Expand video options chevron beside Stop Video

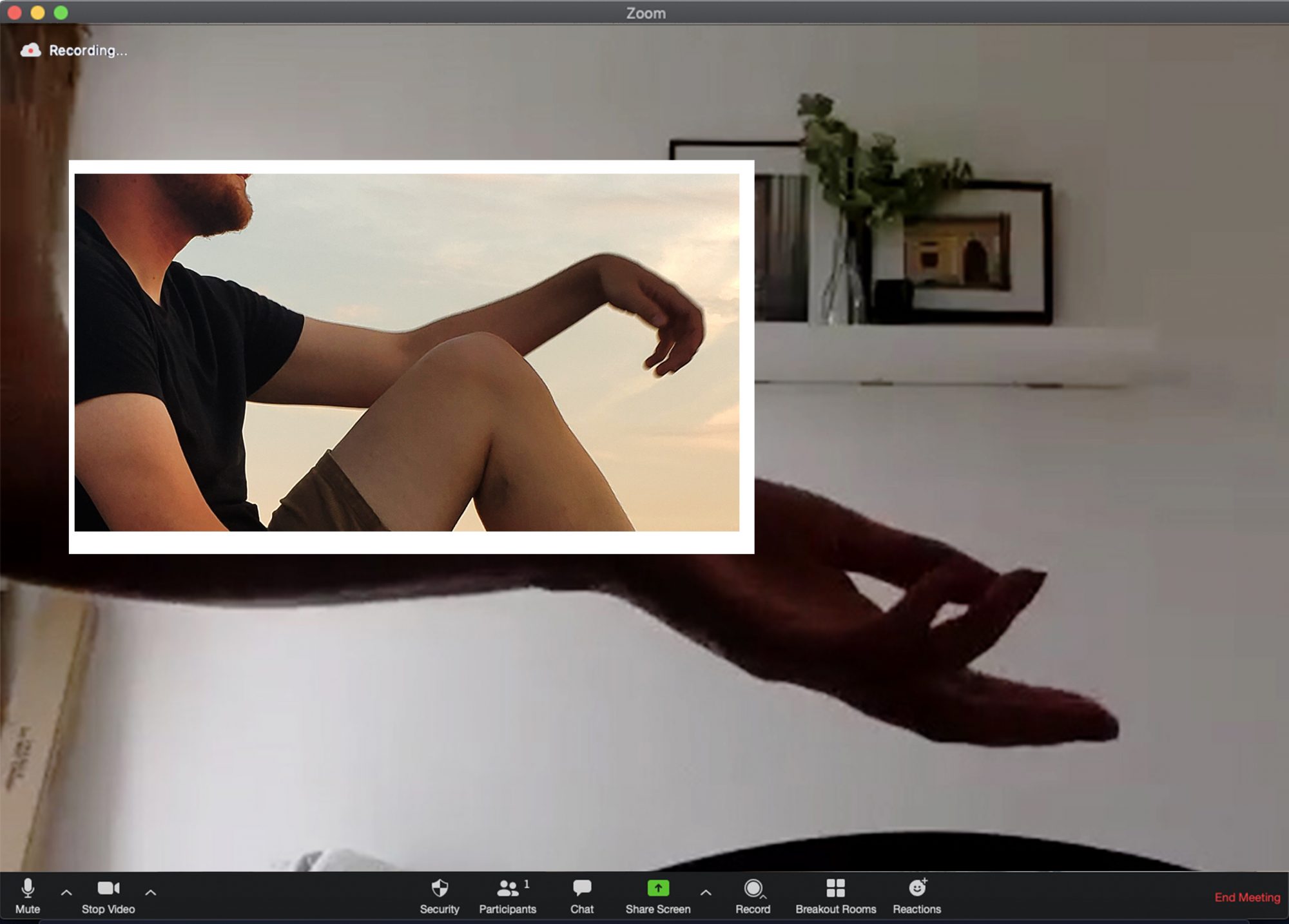coord(151,893)
